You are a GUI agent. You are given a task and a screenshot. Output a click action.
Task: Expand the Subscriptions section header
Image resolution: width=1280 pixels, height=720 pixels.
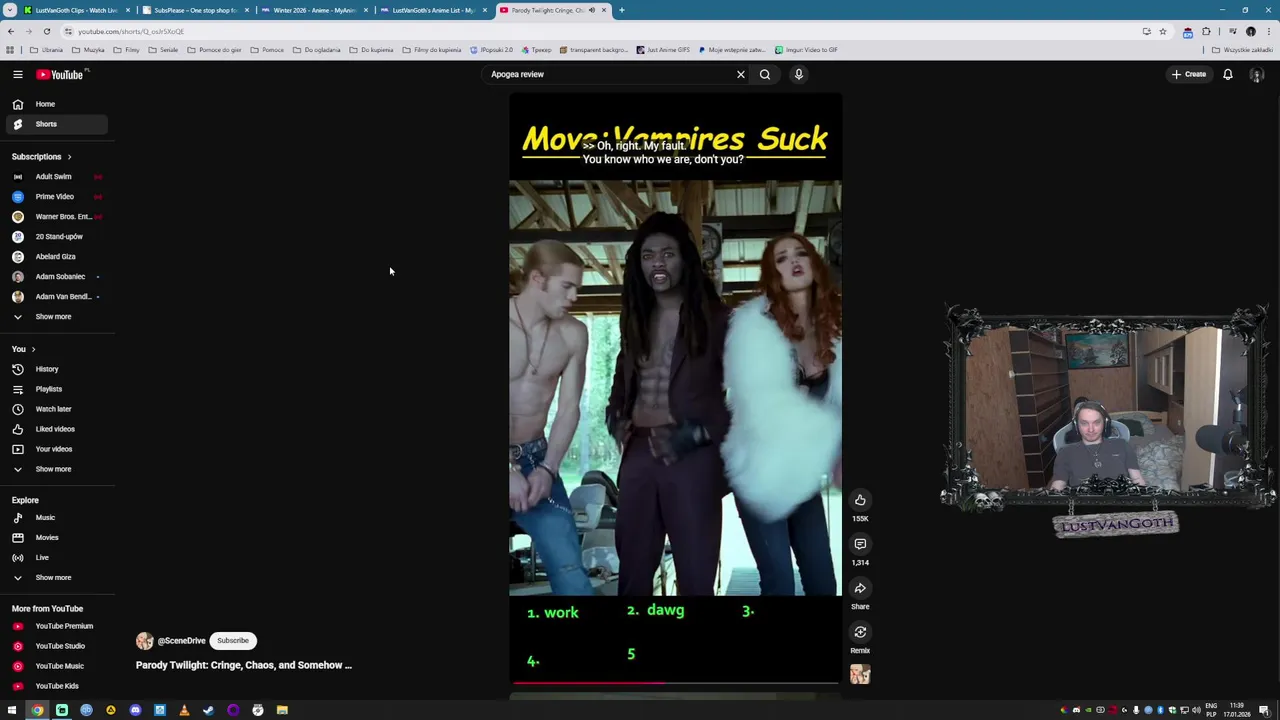pos(42,157)
